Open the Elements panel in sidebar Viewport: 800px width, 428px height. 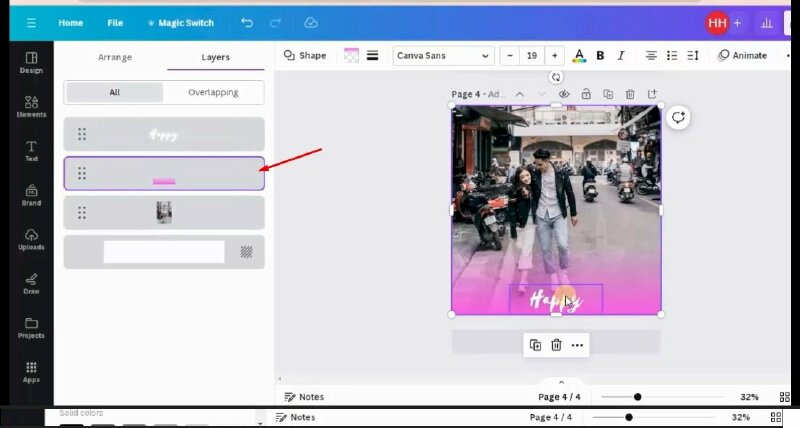pos(31,105)
